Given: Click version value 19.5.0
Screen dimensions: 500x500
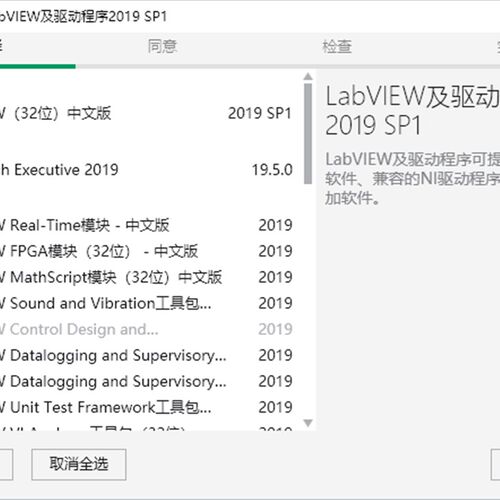Looking at the screenshot, I should coord(272,170).
